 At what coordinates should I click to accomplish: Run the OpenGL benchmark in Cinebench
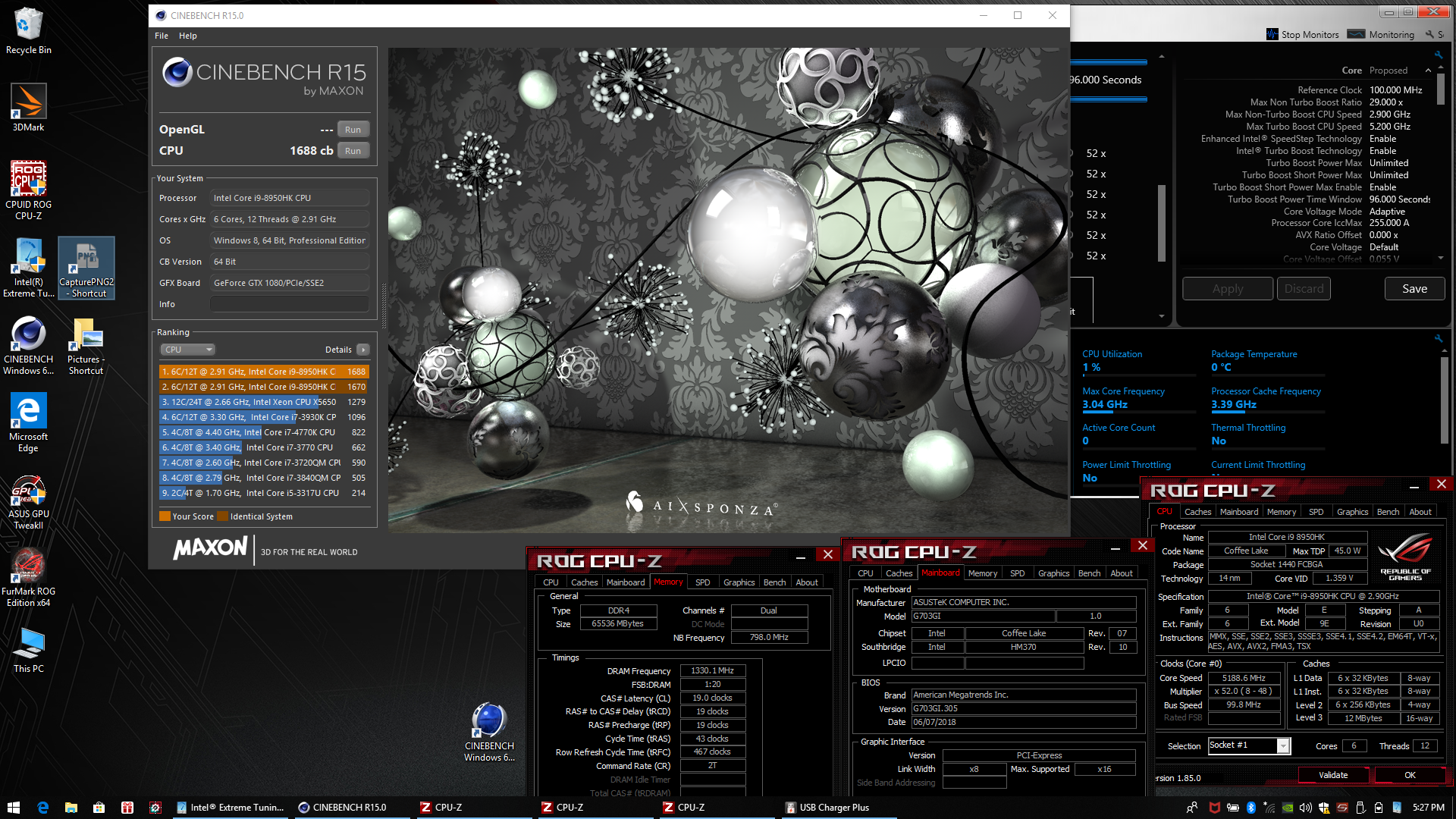coord(353,130)
